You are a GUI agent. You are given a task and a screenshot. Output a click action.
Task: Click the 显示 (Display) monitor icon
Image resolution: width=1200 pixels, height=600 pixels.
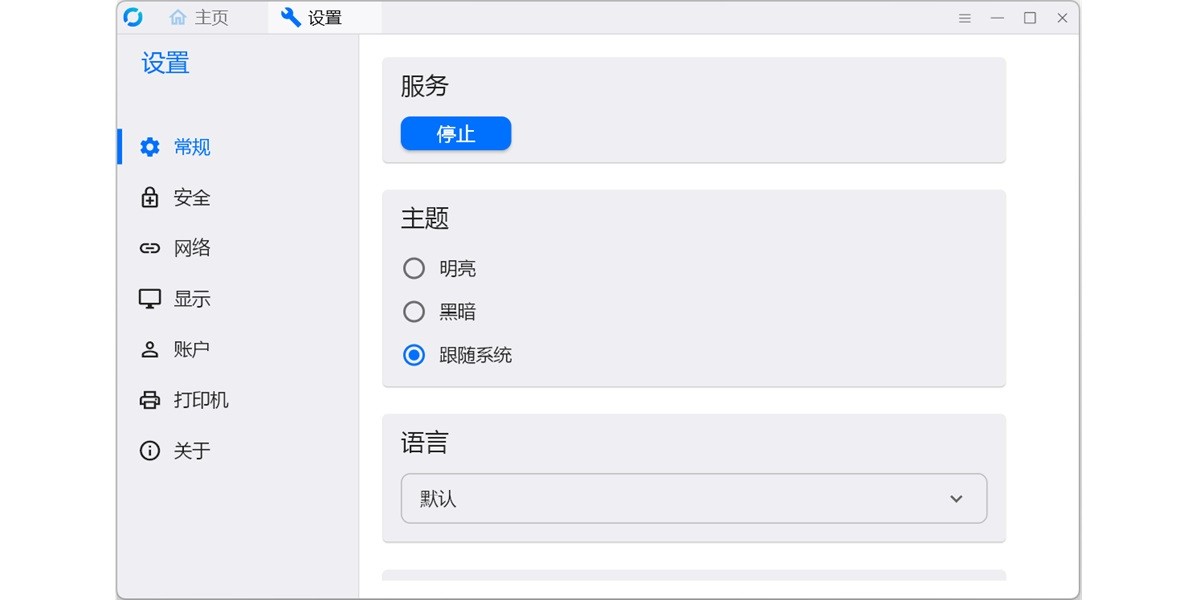148,298
